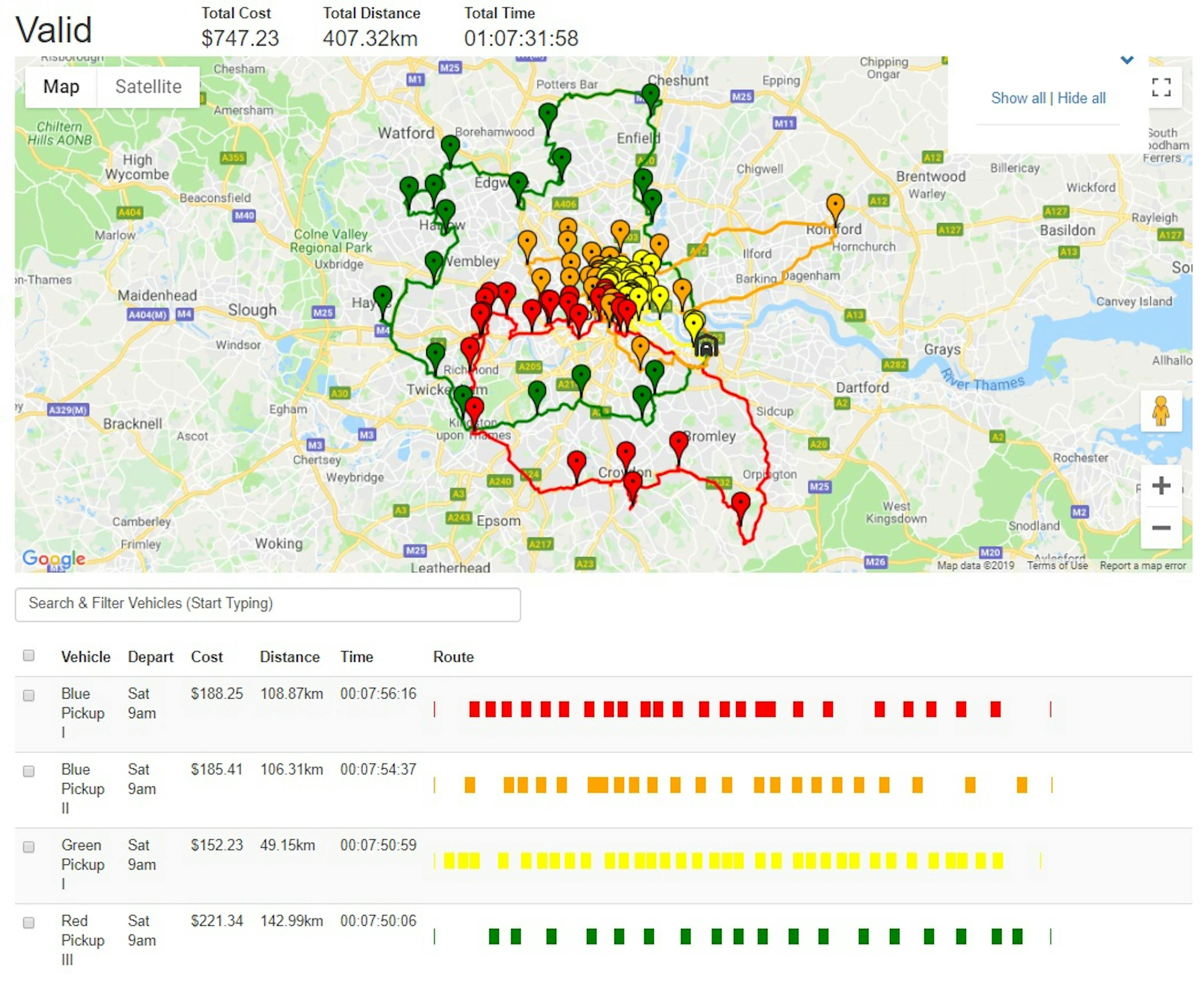Screen dimensions: 1204x995
Task: Click the Distance column header
Action: click(289, 657)
